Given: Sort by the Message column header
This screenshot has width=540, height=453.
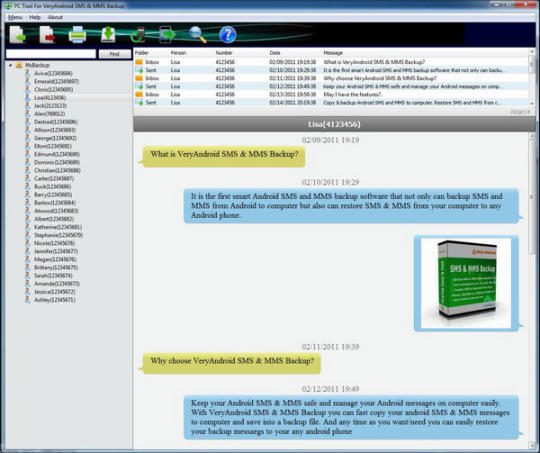Looking at the screenshot, I should (x=333, y=53).
